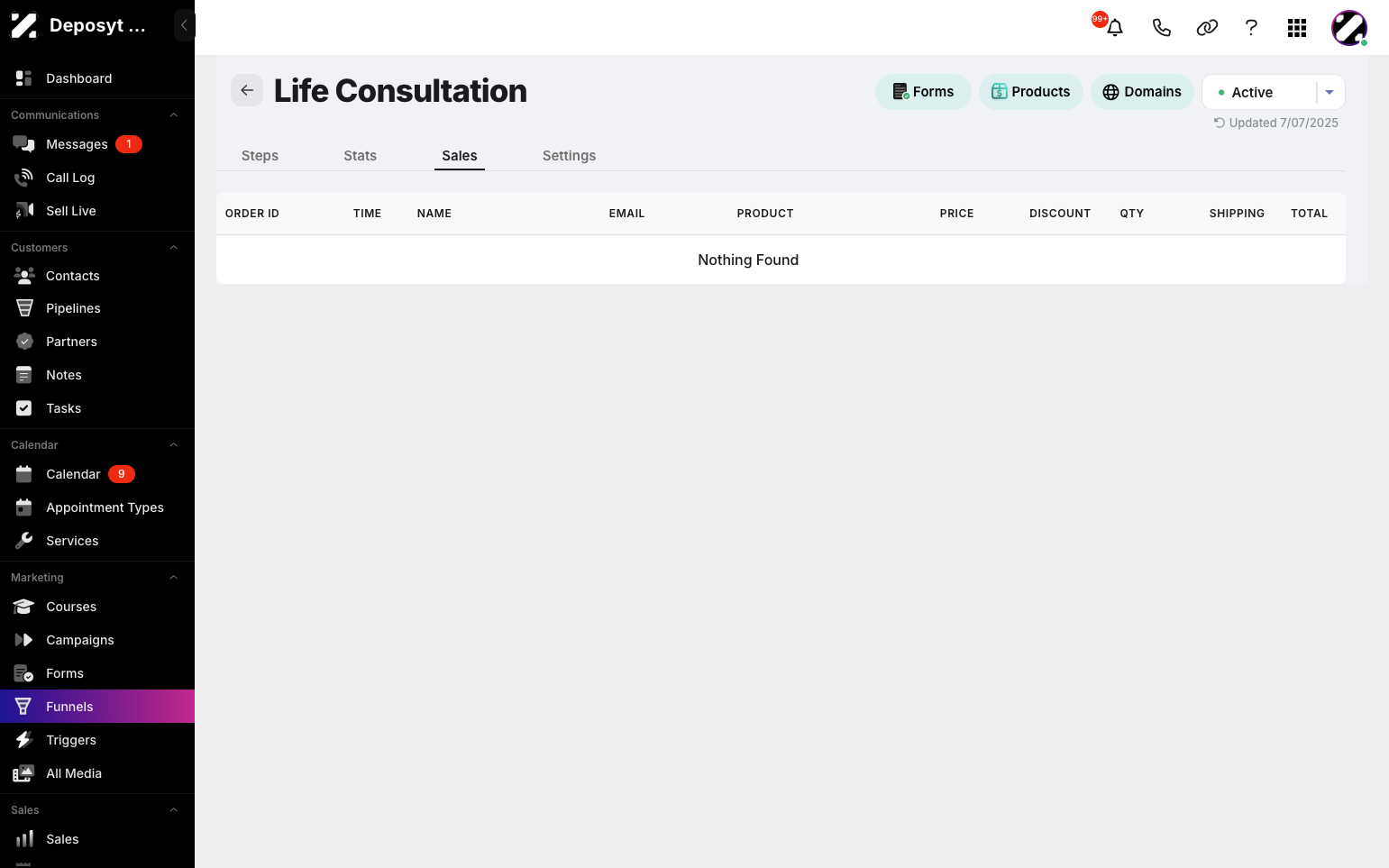Click the PRICE column header
Image resolution: width=1389 pixels, height=868 pixels.
pyautogui.click(x=956, y=214)
